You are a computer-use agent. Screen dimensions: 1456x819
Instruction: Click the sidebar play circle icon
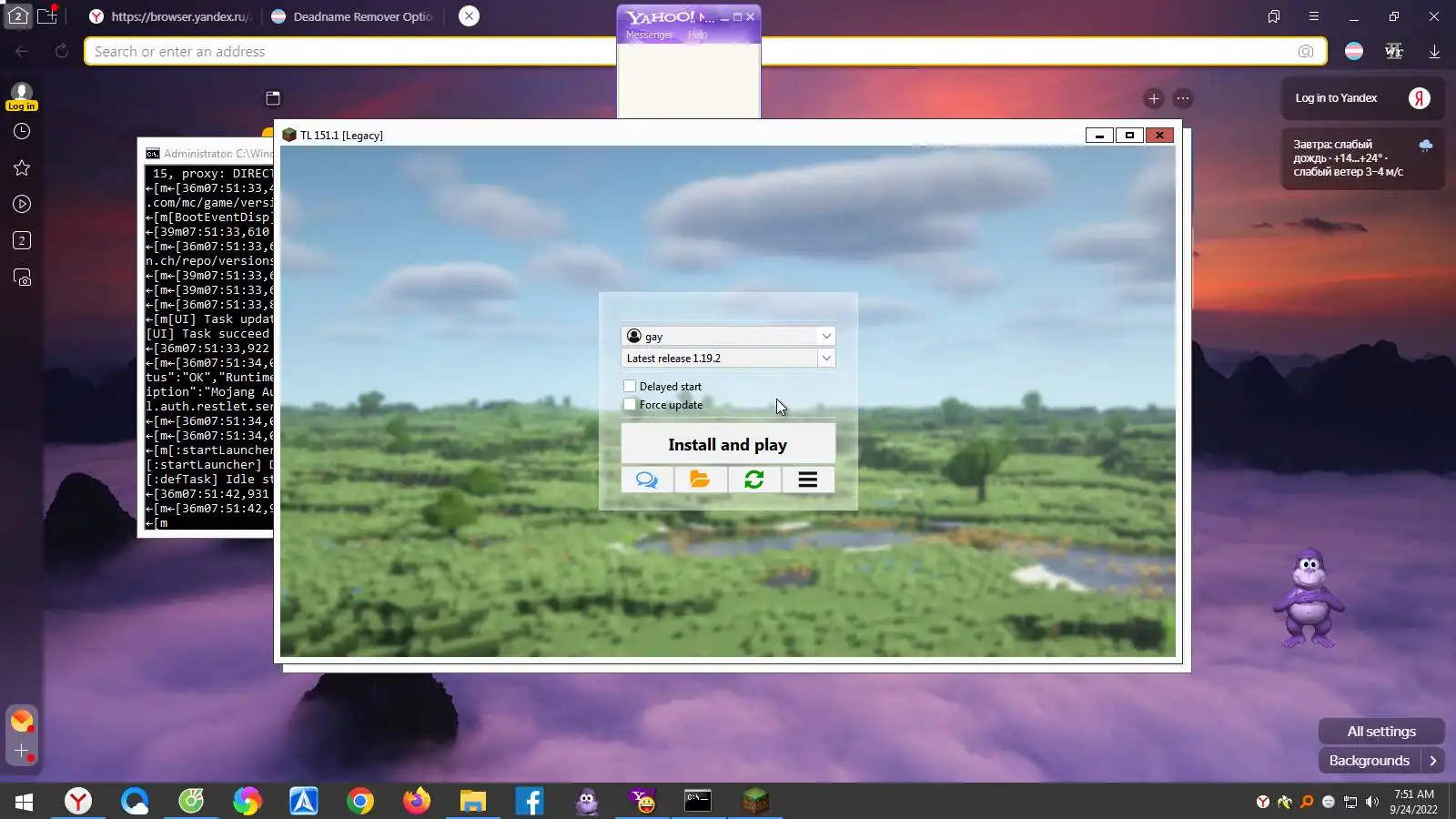click(22, 204)
